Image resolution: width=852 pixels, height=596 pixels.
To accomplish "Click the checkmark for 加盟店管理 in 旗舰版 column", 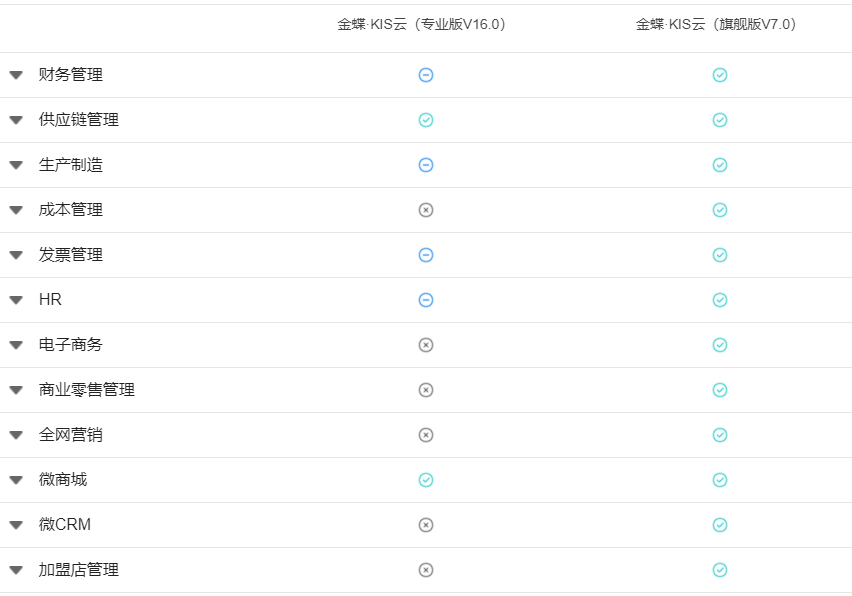I will click(720, 570).
